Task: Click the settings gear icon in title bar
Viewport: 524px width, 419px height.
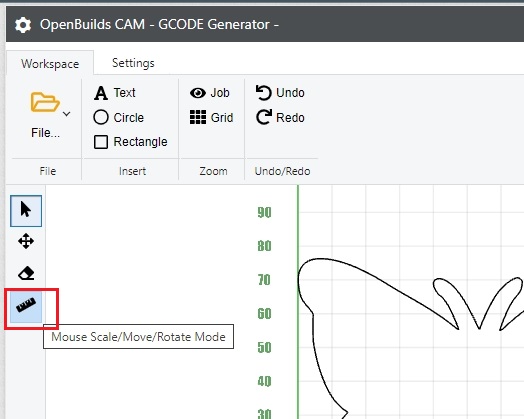Action: 23,25
